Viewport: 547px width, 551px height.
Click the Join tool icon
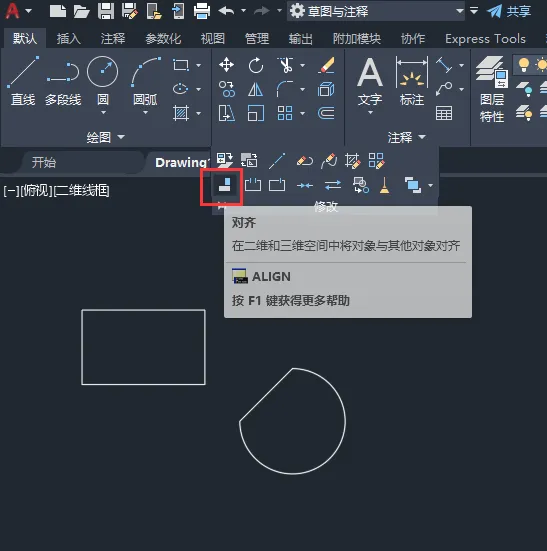pos(305,185)
